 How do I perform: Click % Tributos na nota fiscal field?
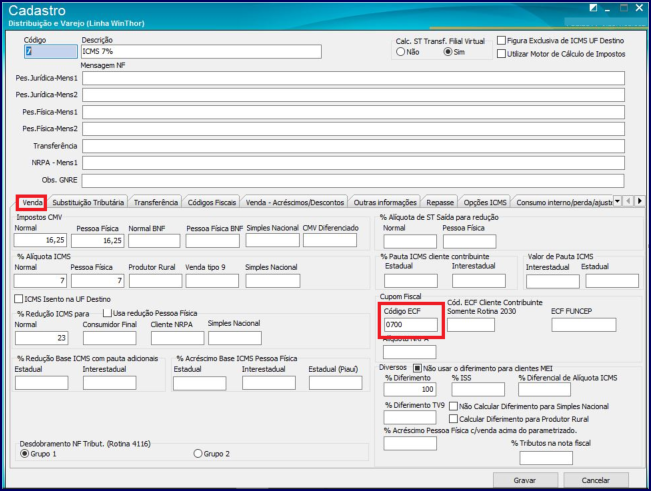pos(546,458)
